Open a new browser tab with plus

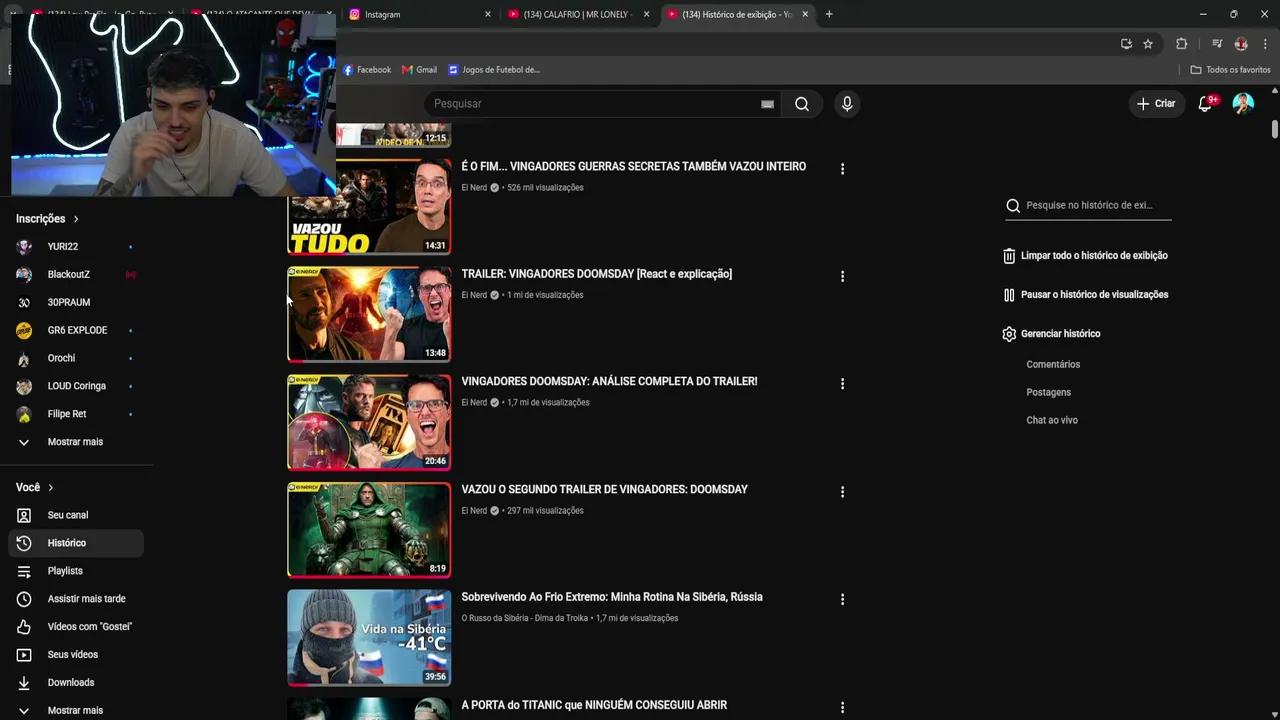(x=829, y=14)
